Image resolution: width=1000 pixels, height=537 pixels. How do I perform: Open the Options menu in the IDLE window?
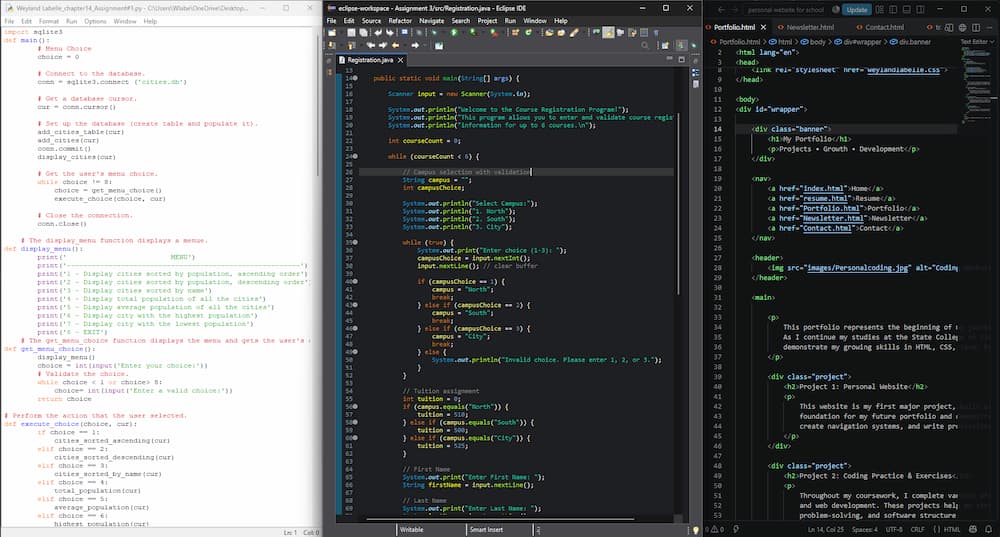[95, 21]
